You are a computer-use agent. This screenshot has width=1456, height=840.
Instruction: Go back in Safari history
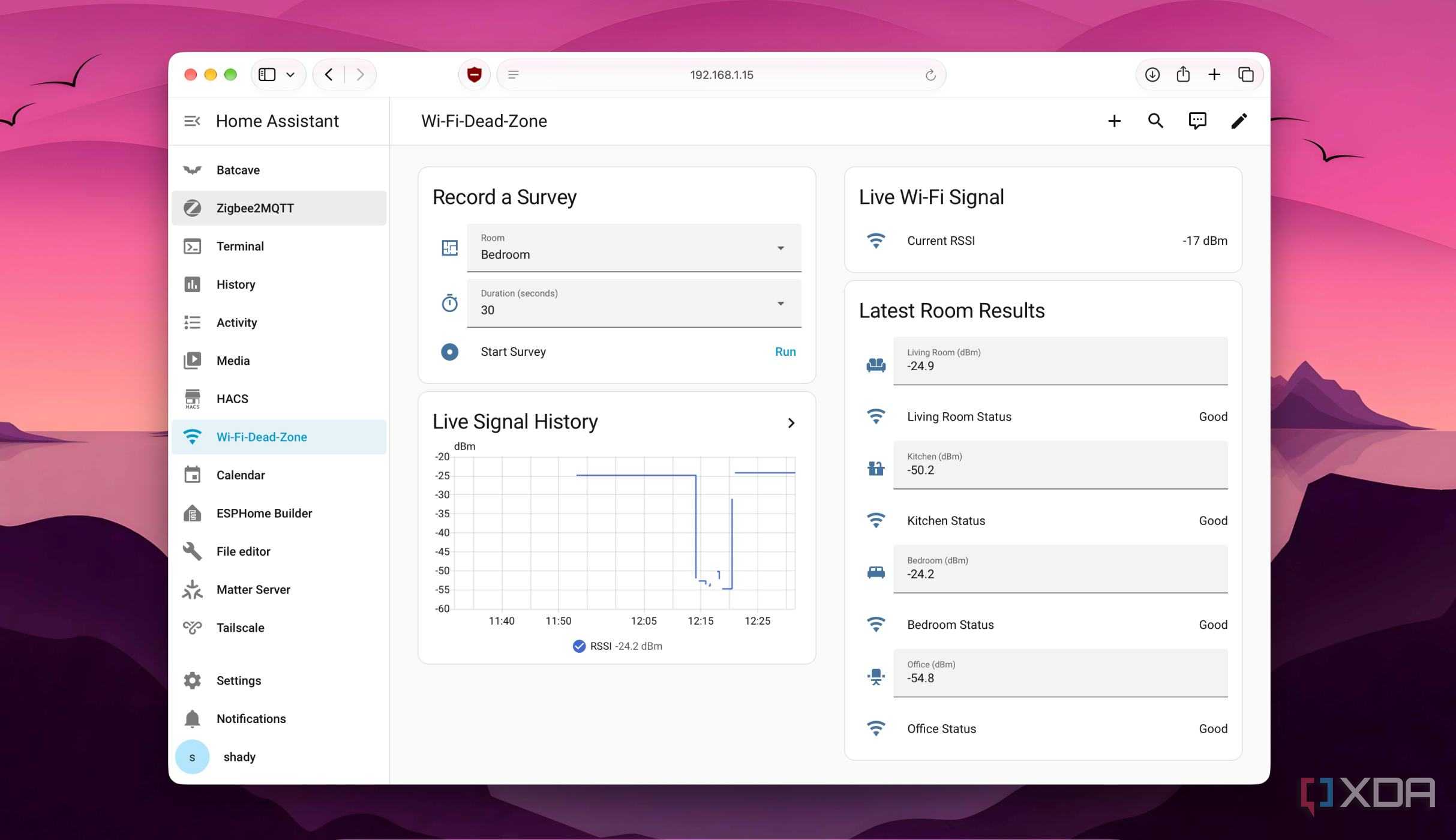[329, 75]
